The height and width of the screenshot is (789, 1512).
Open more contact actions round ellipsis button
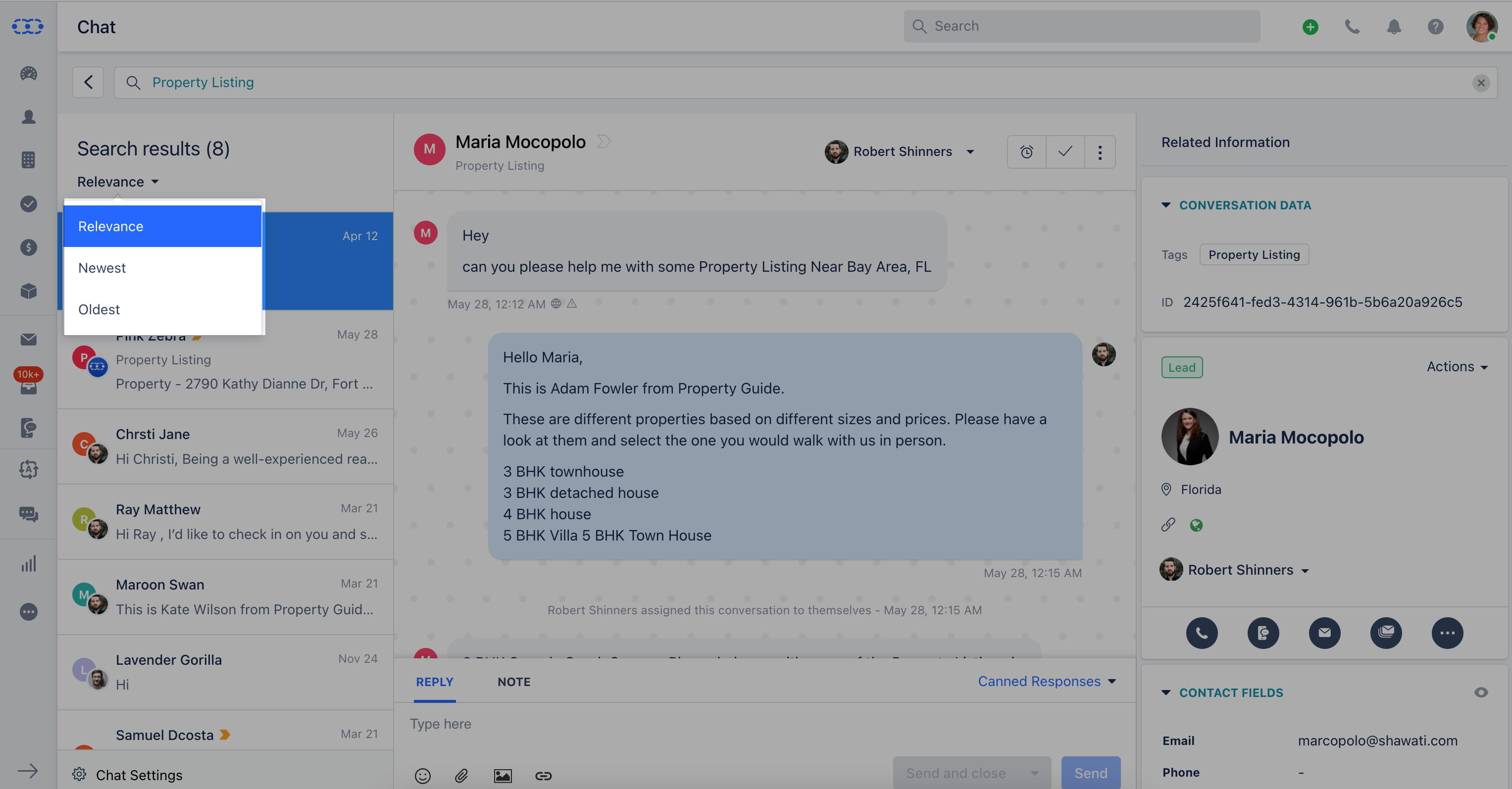click(x=1448, y=633)
